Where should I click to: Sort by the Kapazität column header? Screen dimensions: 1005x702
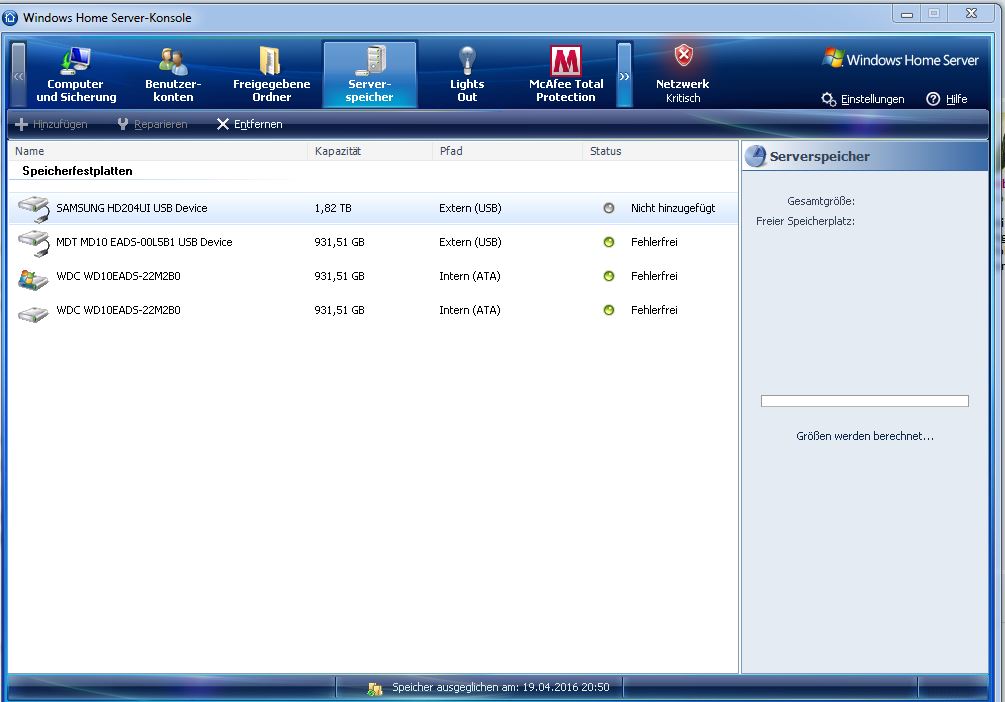click(370, 151)
